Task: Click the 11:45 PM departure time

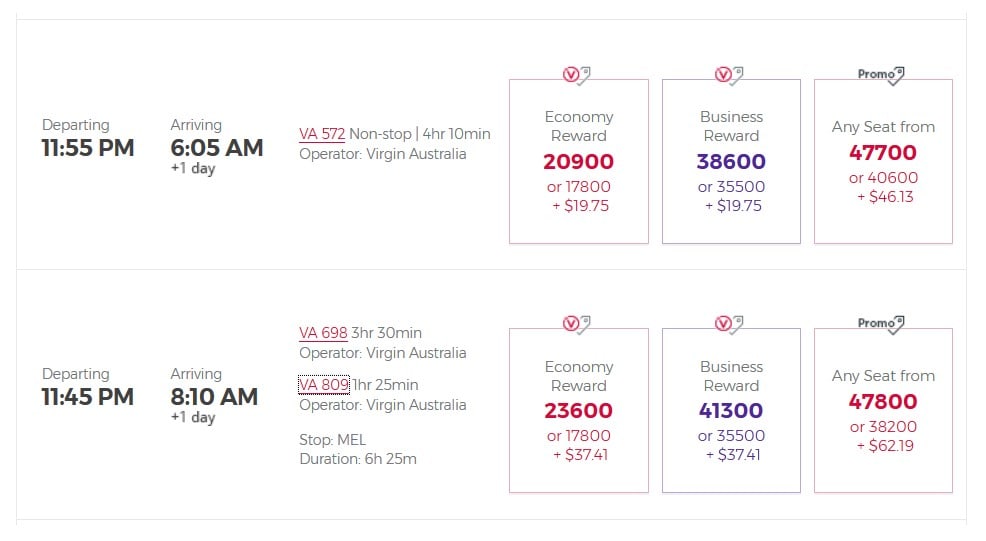Action: [87, 397]
